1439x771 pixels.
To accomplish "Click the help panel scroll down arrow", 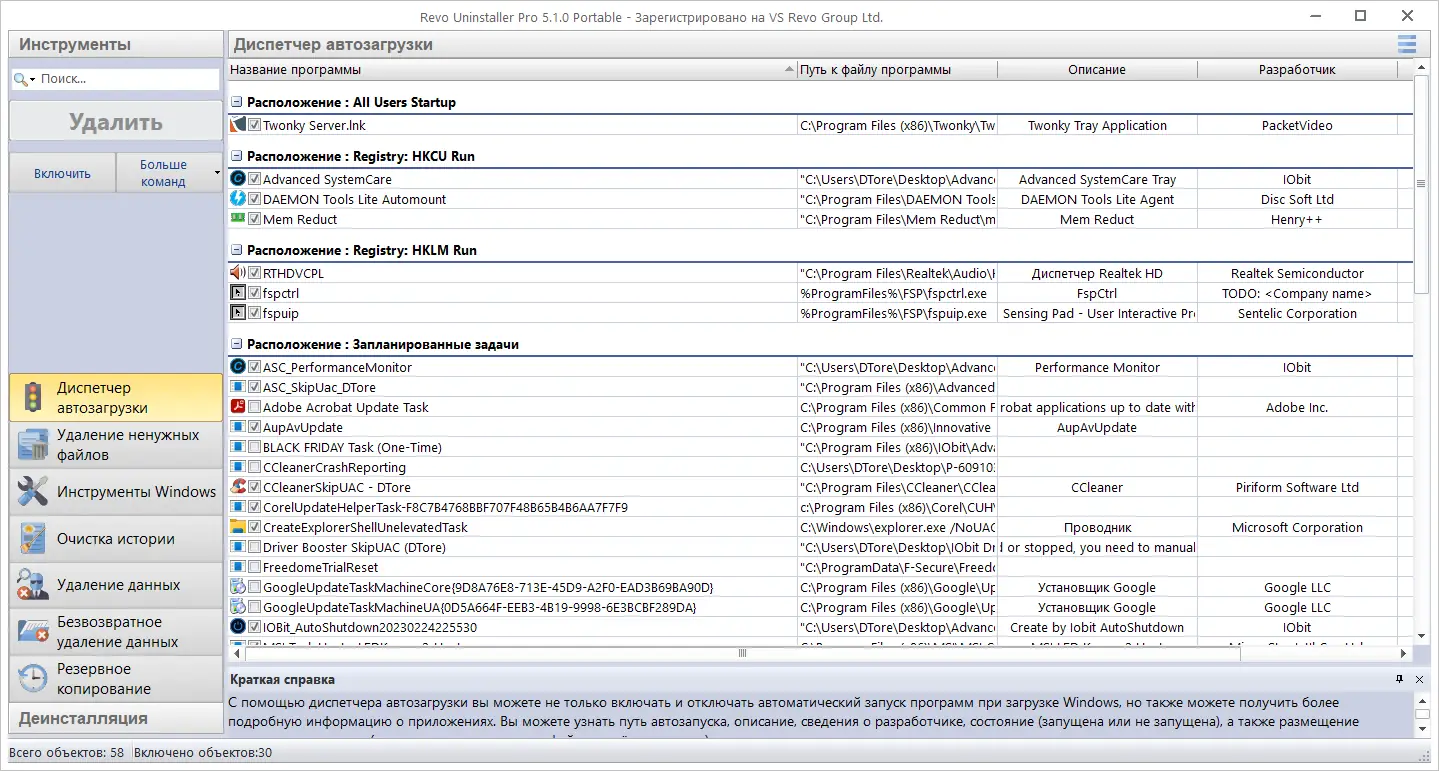I will pos(1422,730).
